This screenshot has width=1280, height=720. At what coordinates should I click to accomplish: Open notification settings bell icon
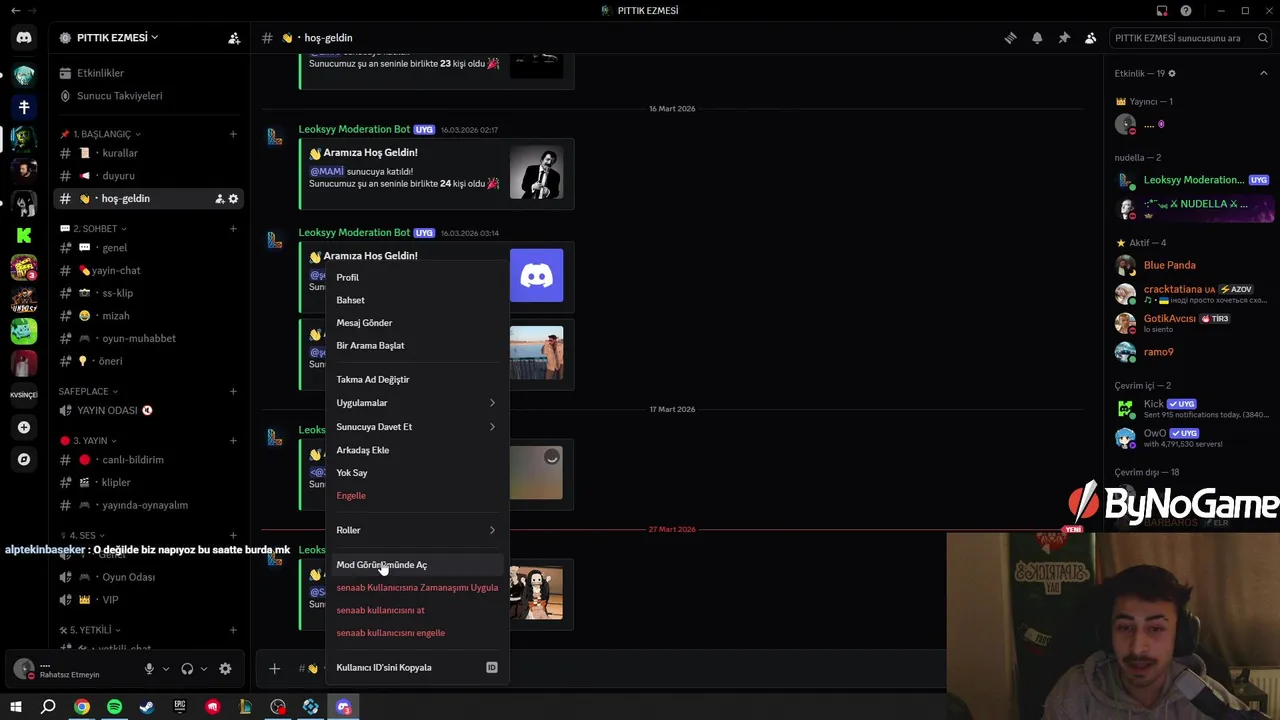click(1037, 38)
